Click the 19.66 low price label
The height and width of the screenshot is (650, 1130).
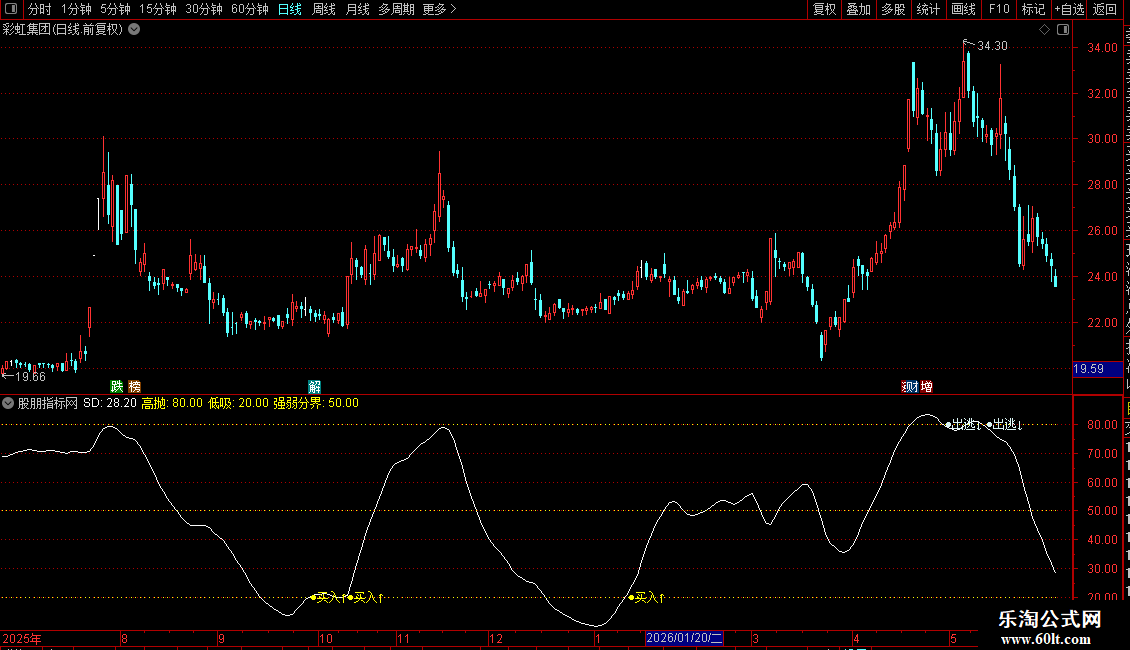tap(30, 377)
